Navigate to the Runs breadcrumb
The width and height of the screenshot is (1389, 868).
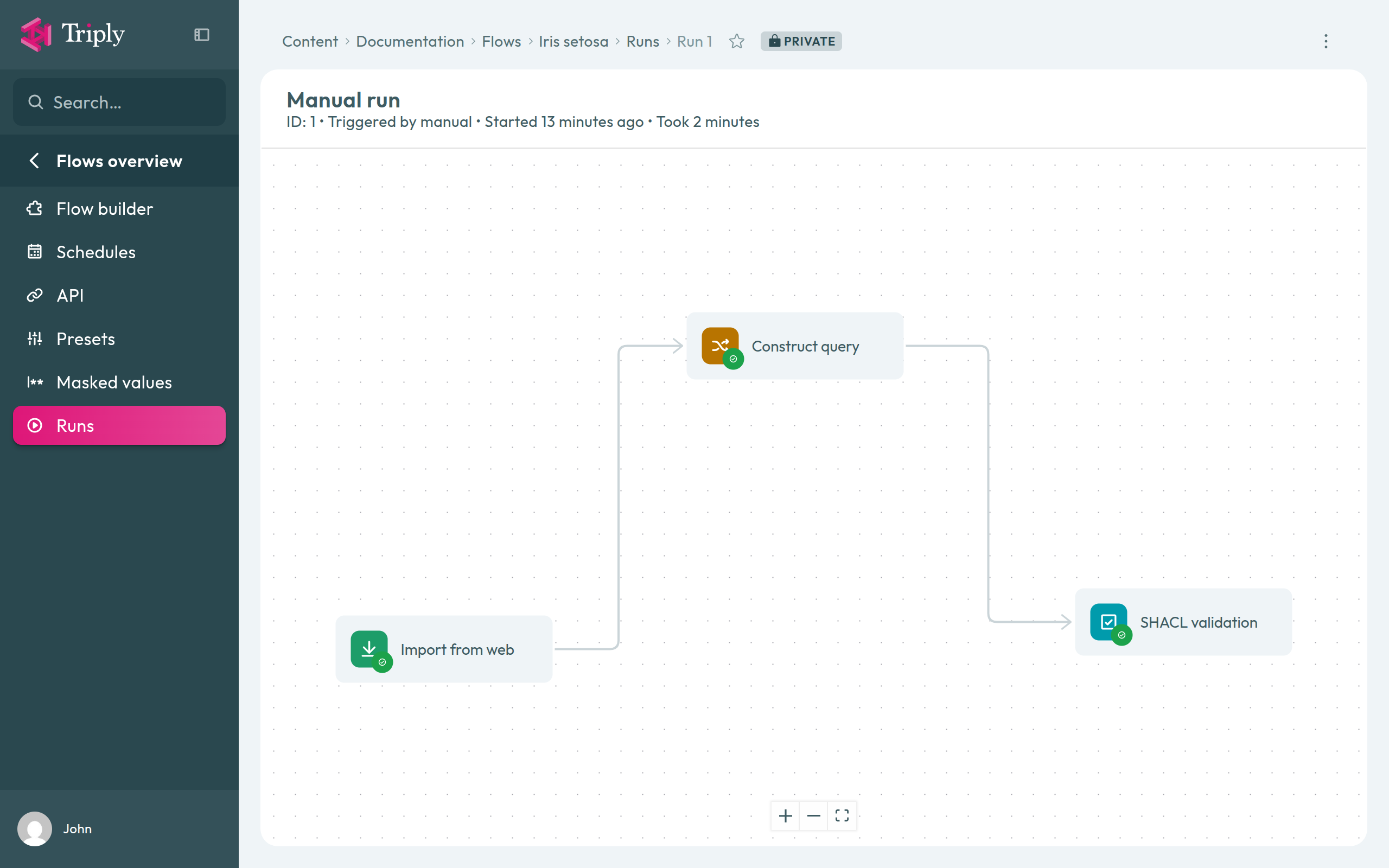coord(642,41)
